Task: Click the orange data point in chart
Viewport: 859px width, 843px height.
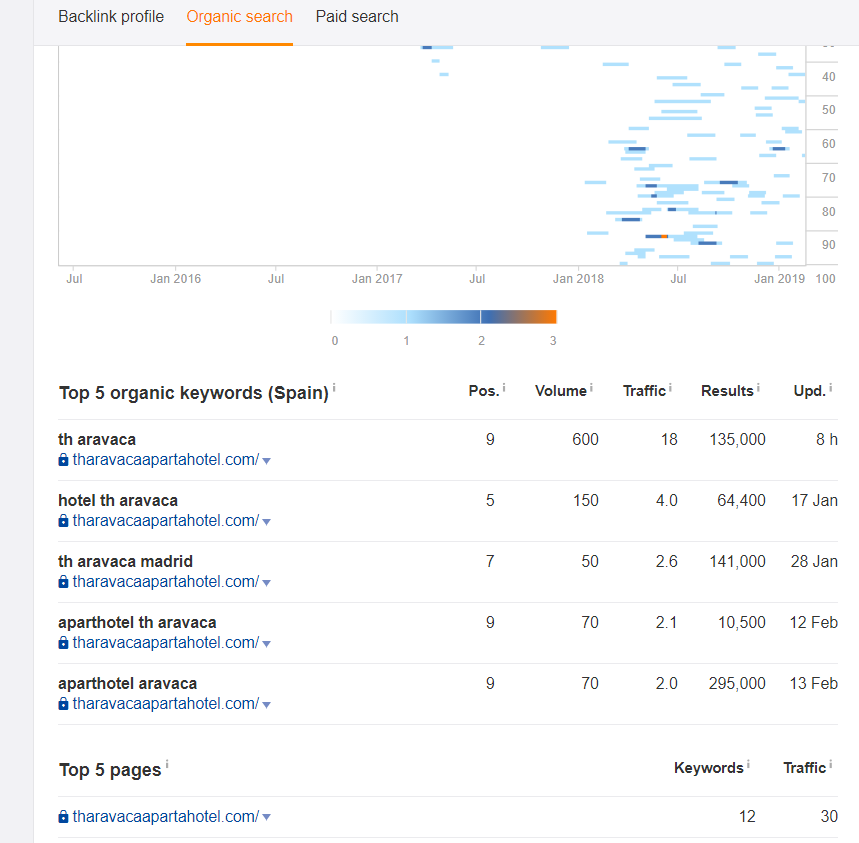Action: coord(664,236)
